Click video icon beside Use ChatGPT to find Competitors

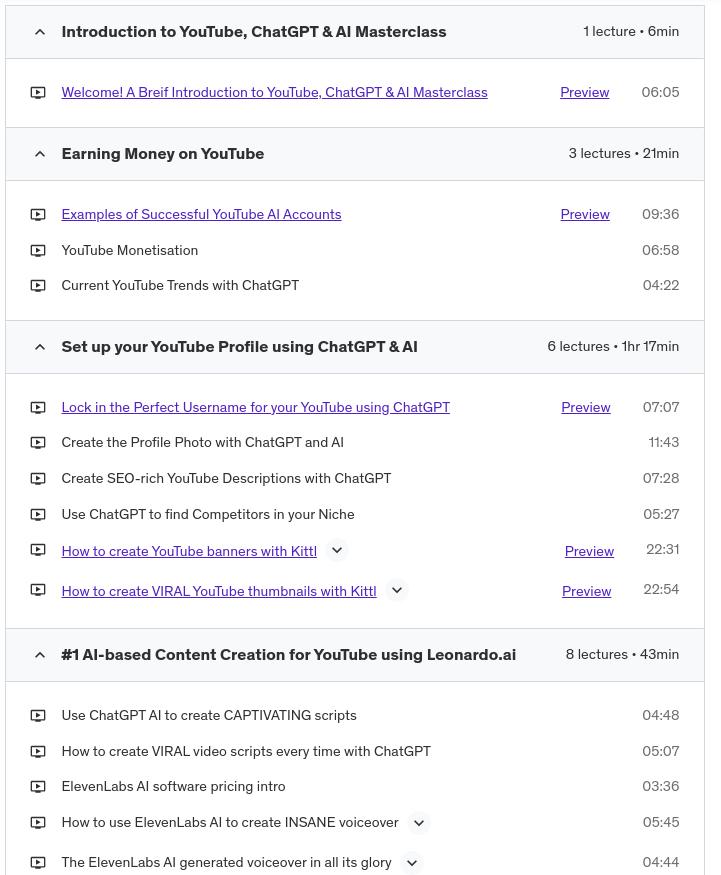click(38, 514)
